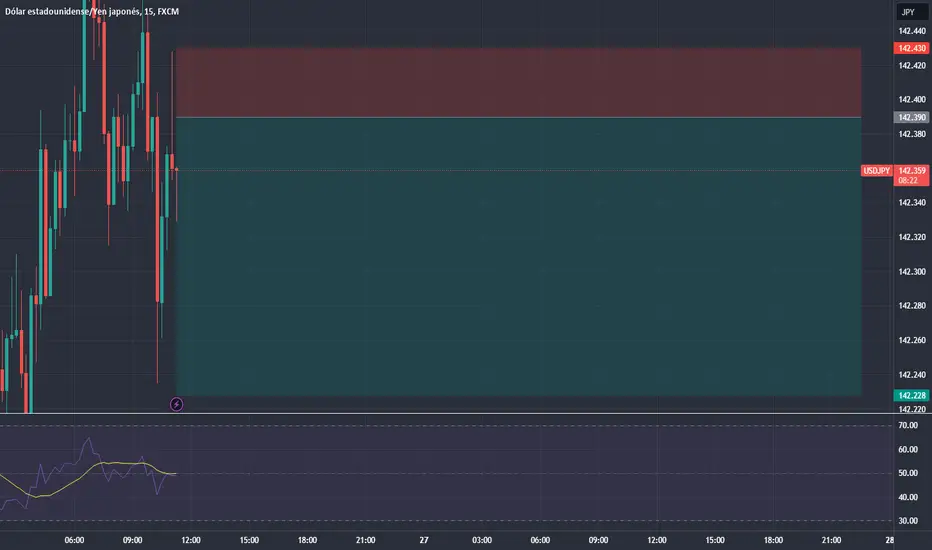Screen dimensions: 932x550
Task: Click the 40.00 RSI scale label
Action: (x=908, y=497)
